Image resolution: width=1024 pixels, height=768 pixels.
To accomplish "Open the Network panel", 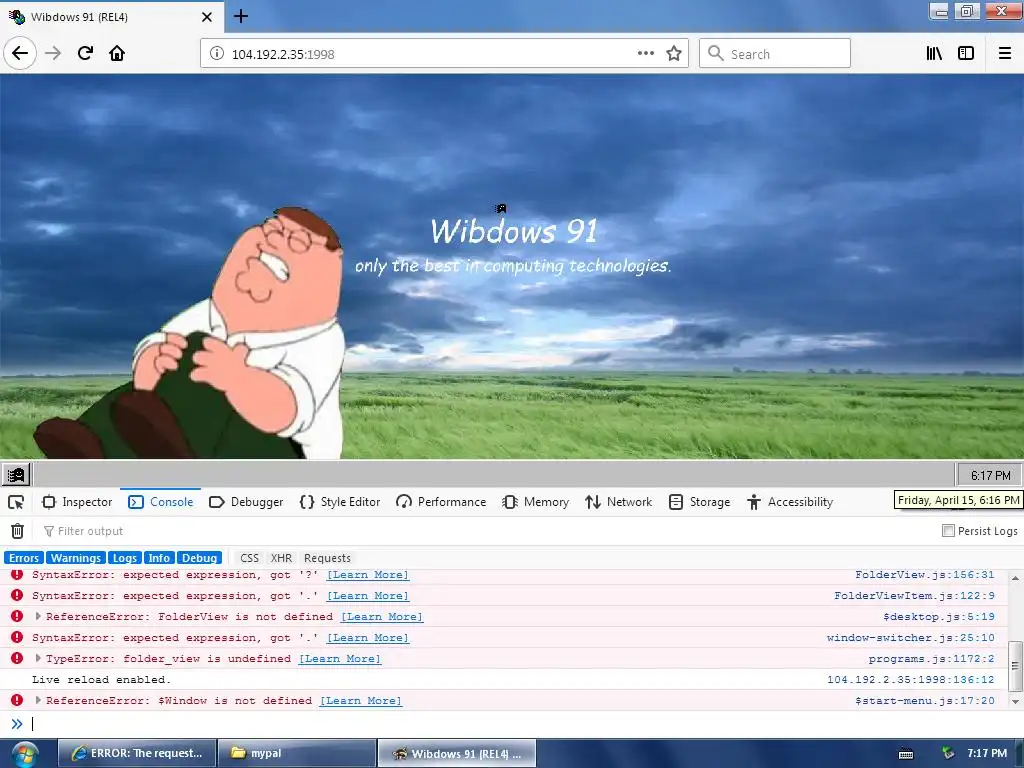I will point(618,502).
